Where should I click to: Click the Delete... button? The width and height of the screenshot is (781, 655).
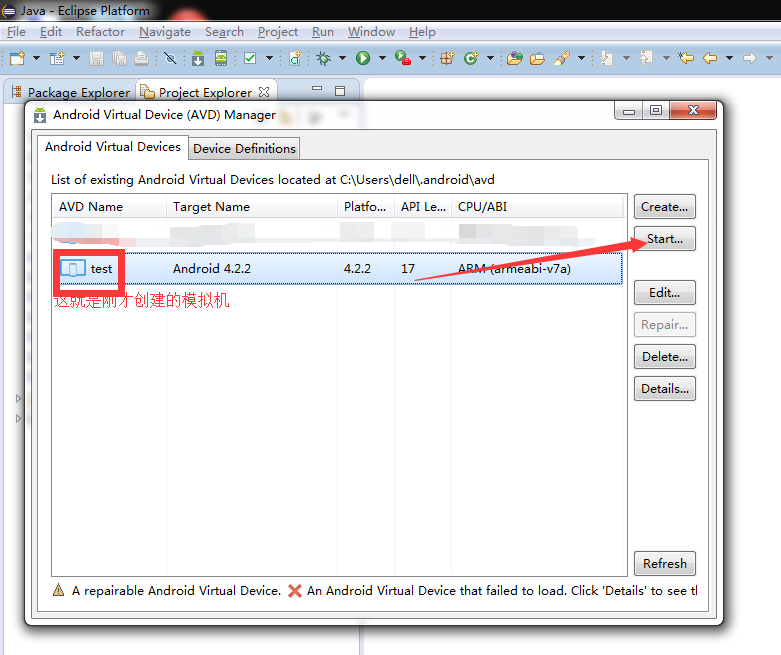pos(664,357)
